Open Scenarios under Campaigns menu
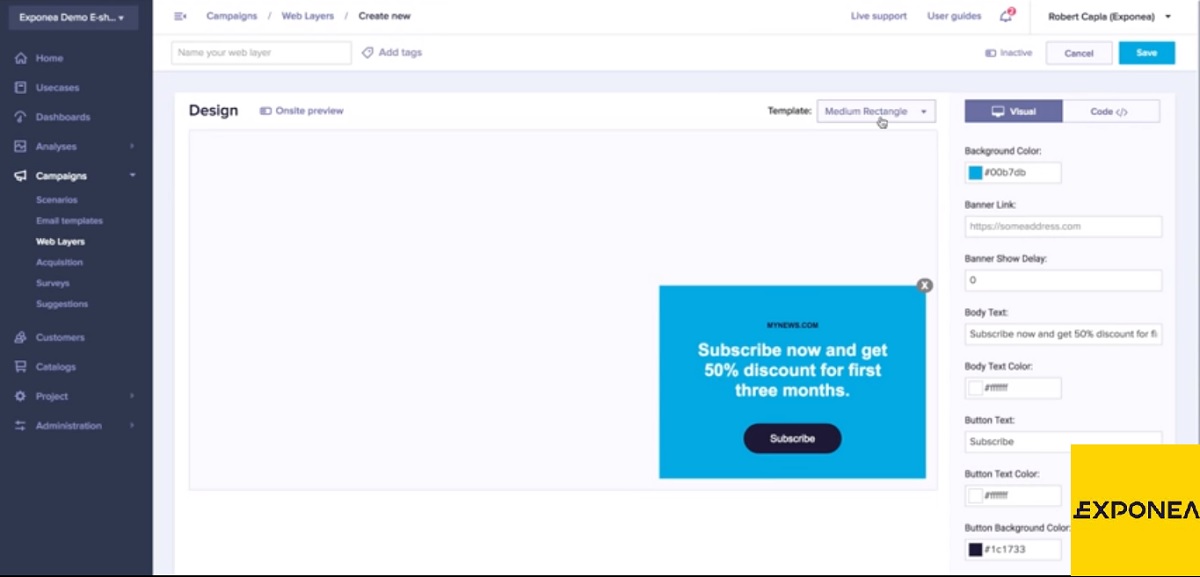Screen dimensions: 1200x577 57,200
